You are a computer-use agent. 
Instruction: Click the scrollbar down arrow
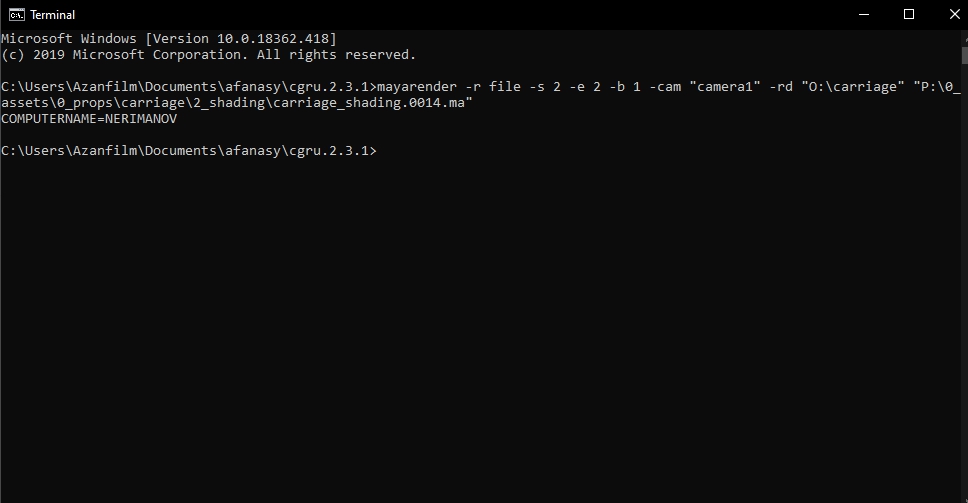pyautogui.click(x=964, y=497)
